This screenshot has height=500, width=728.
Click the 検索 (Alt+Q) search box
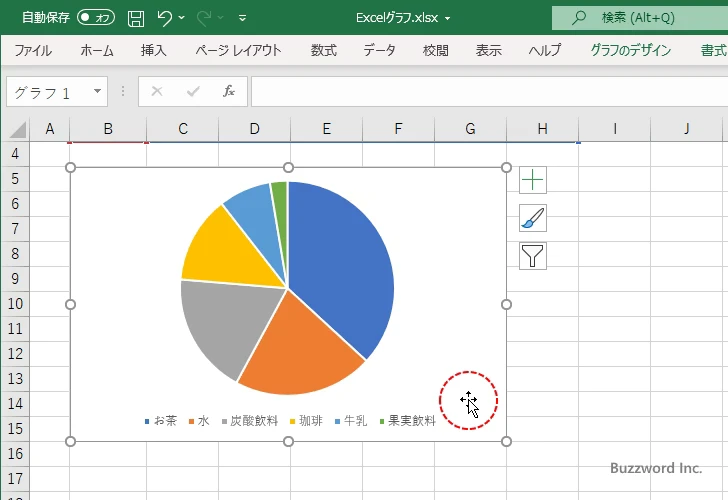coord(640,18)
